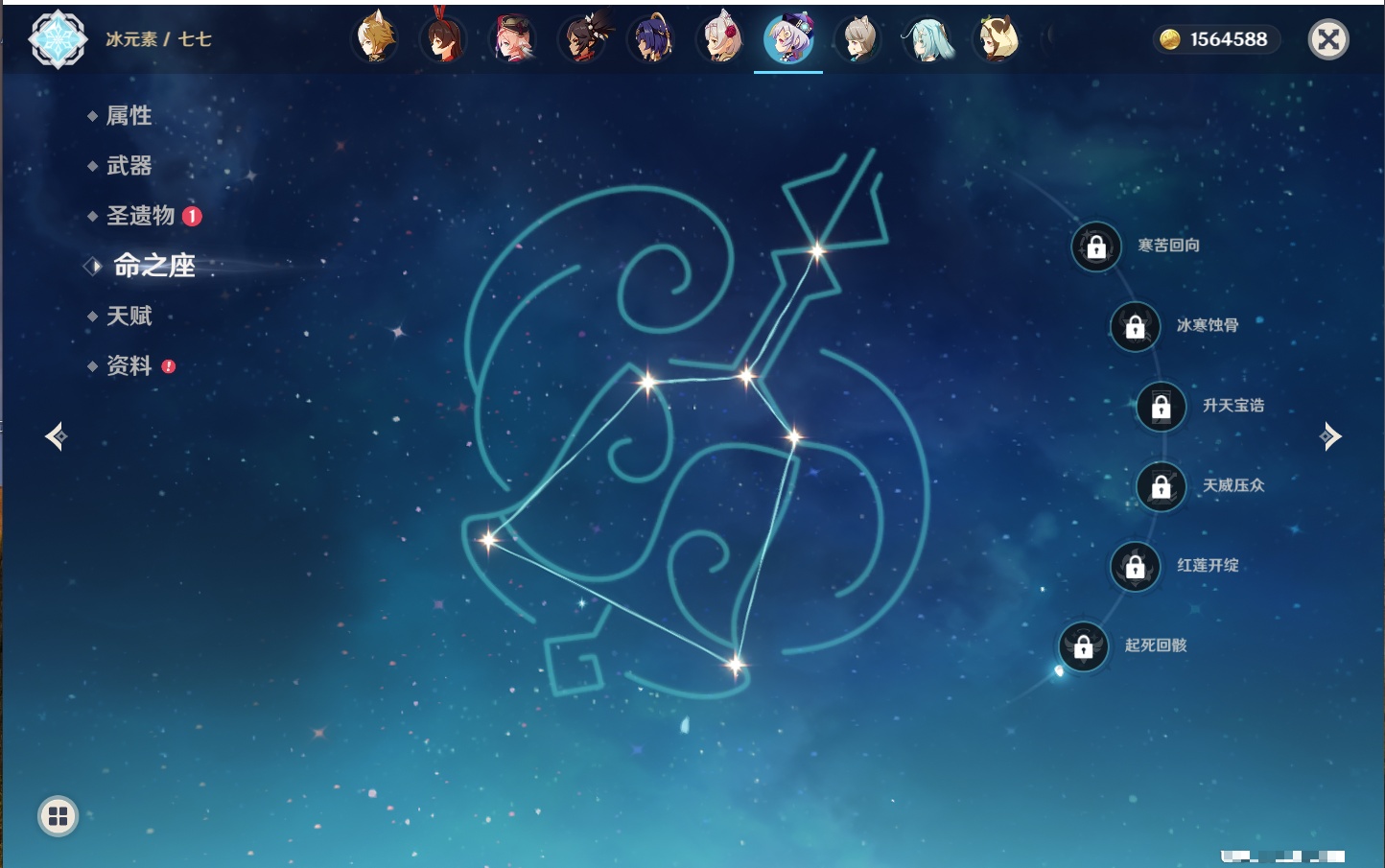Click the 红莲开绽 constellation label
This screenshot has height=868, width=1385.
point(1208,565)
